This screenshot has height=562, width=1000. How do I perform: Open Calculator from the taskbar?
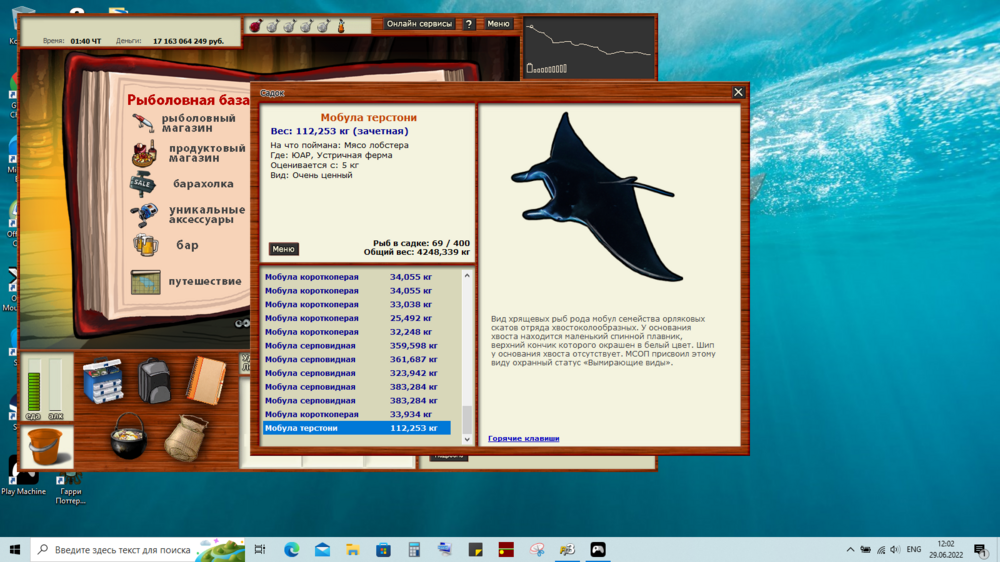pyautogui.click(x=414, y=549)
